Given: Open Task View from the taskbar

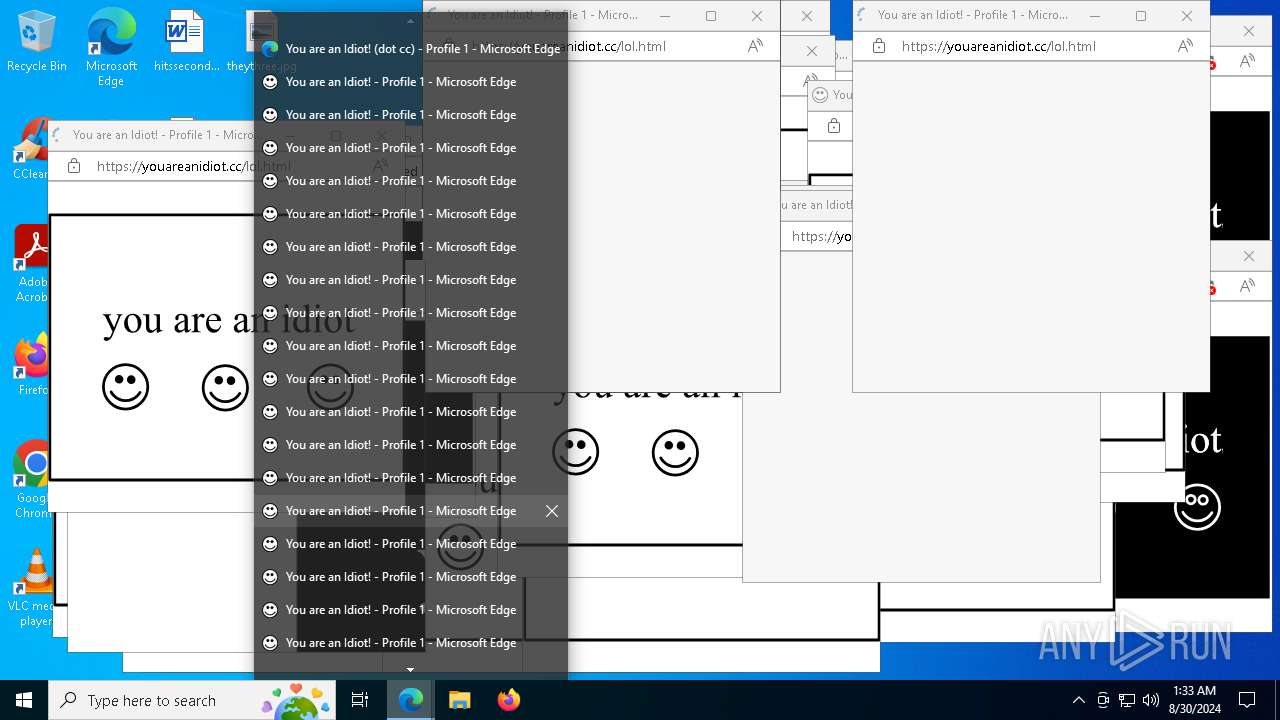Looking at the screenshot, I should click(360, 700).
